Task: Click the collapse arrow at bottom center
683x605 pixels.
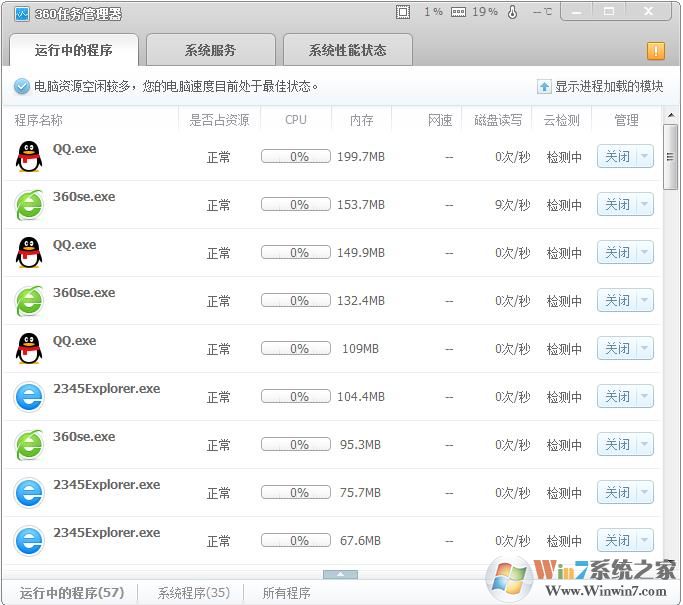Action: click(x=340, y=574)
